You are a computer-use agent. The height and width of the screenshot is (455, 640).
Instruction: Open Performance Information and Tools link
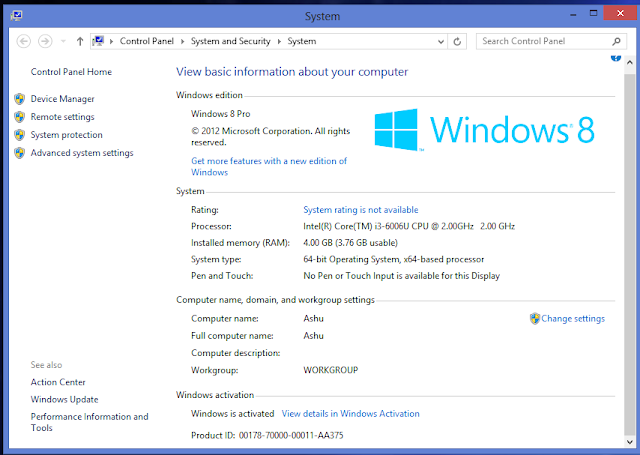tap(89, 422)
